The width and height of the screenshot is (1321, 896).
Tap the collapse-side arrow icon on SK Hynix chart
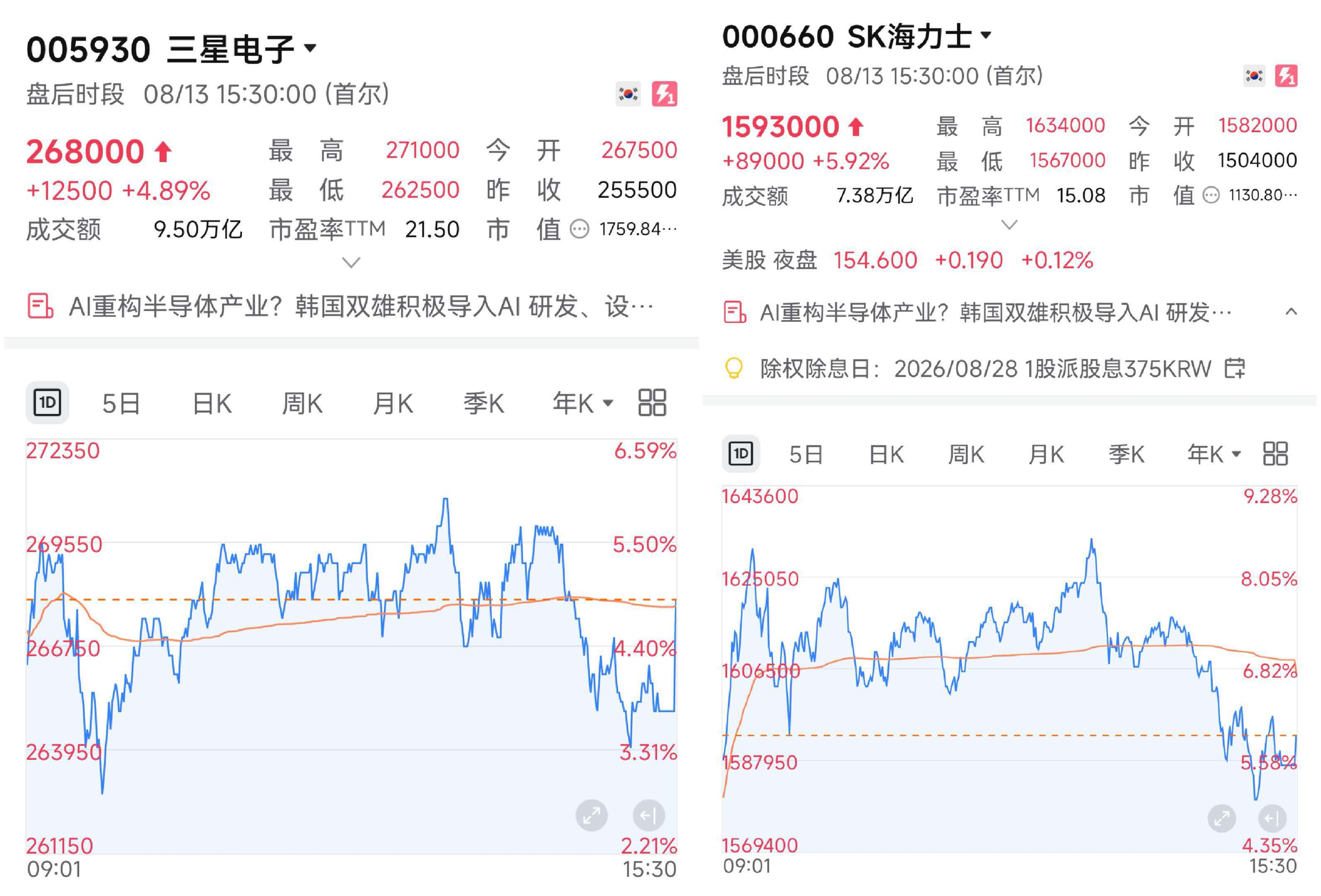(1272, 819)
